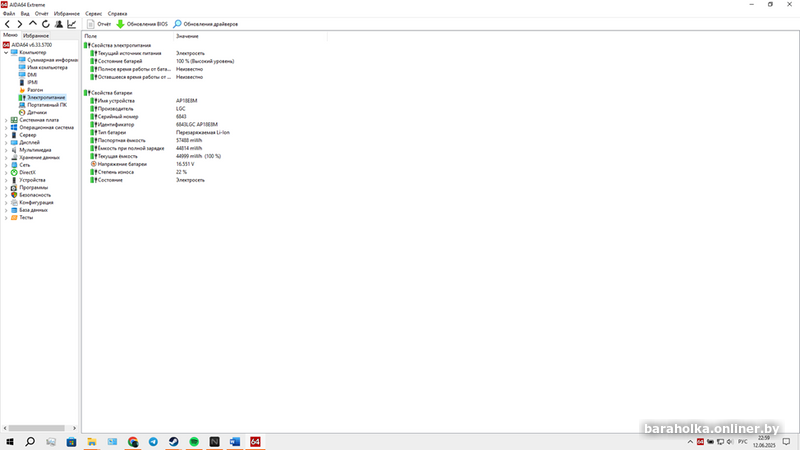Open the Вид menu
800x450 pixels.
click(x=25, y=14)
